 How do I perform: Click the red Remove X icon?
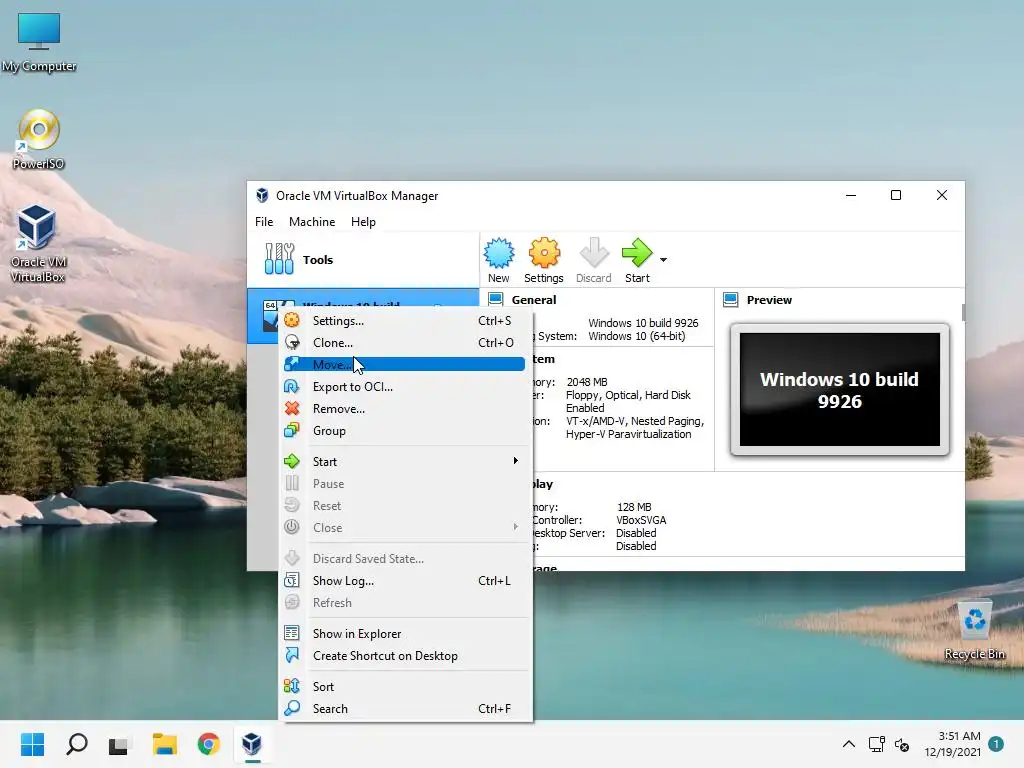(x=292, y=408)
